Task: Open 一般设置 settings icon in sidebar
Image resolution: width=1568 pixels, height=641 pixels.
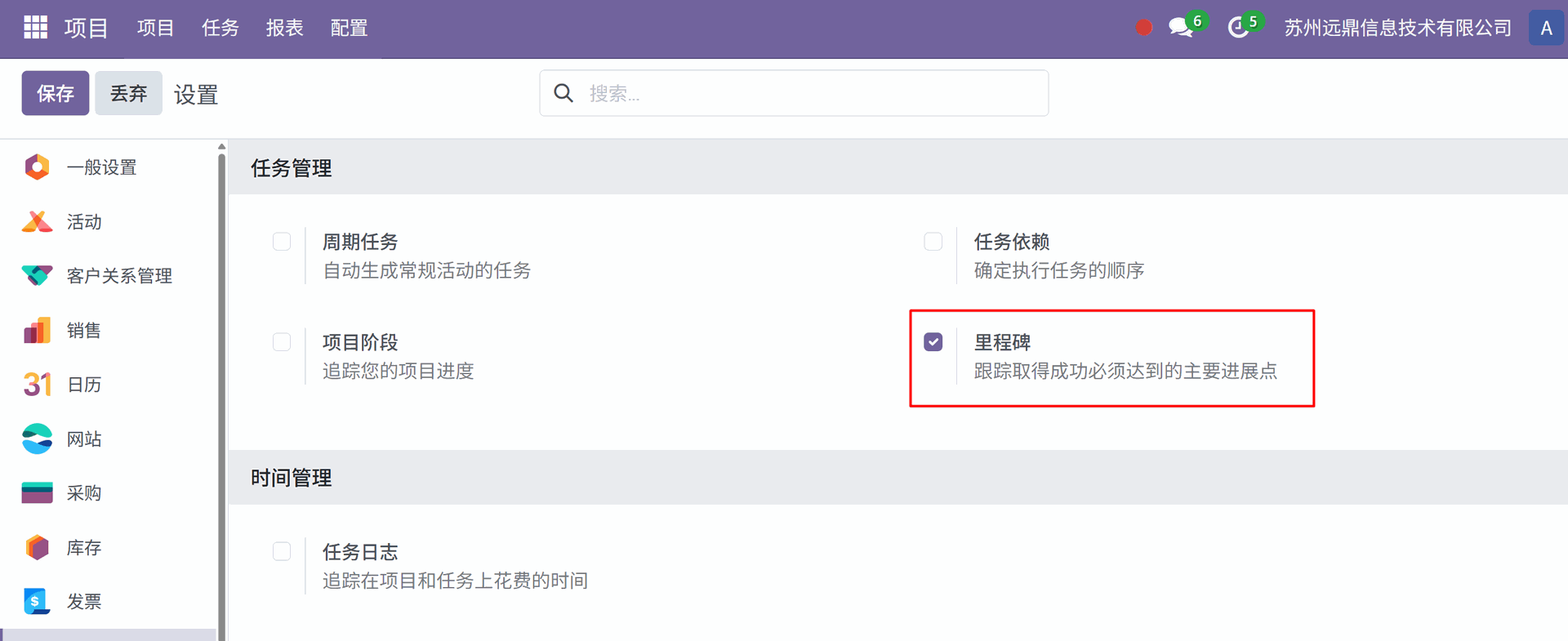Action: coord(37,167)
